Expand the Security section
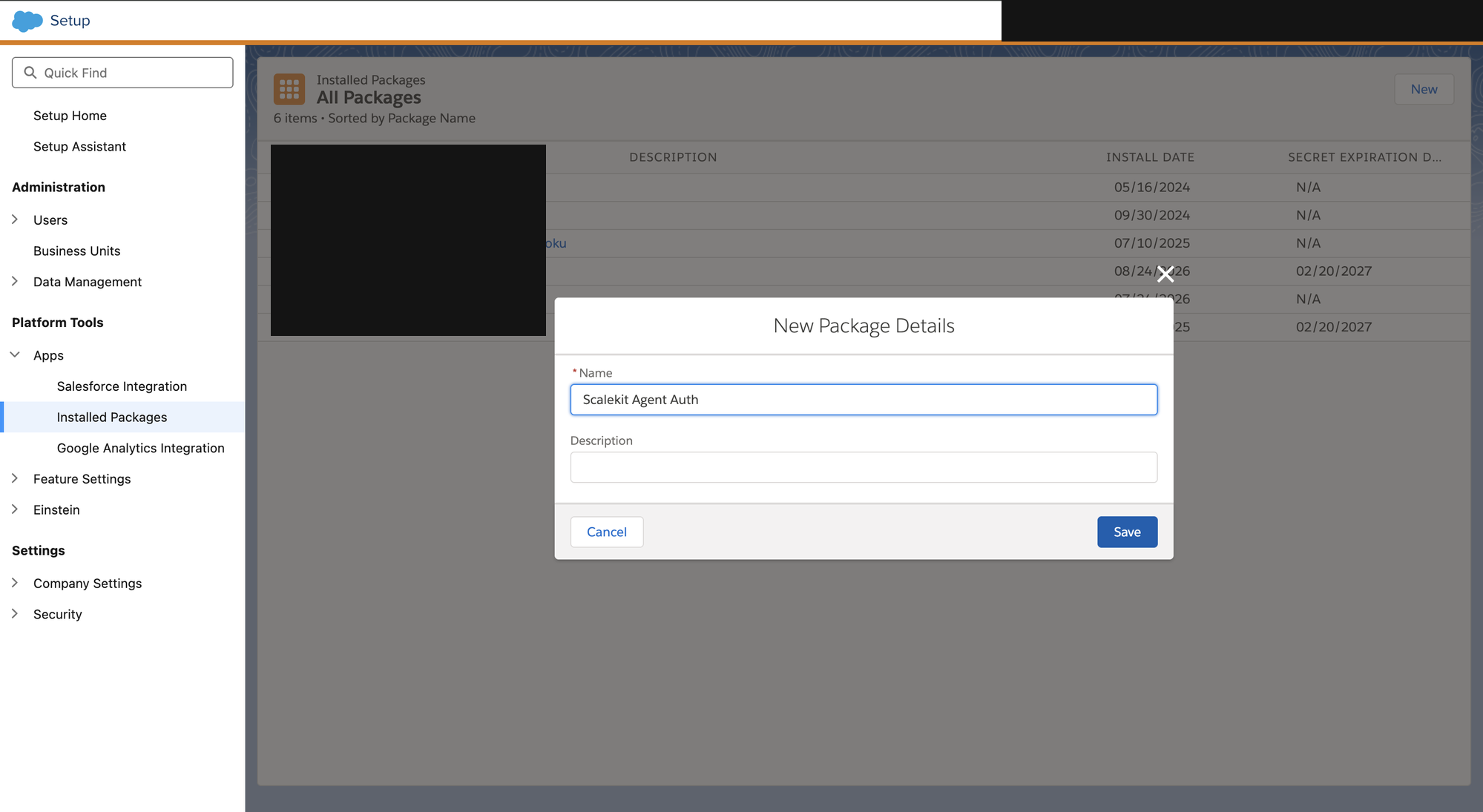 click(x=15, y=614)
